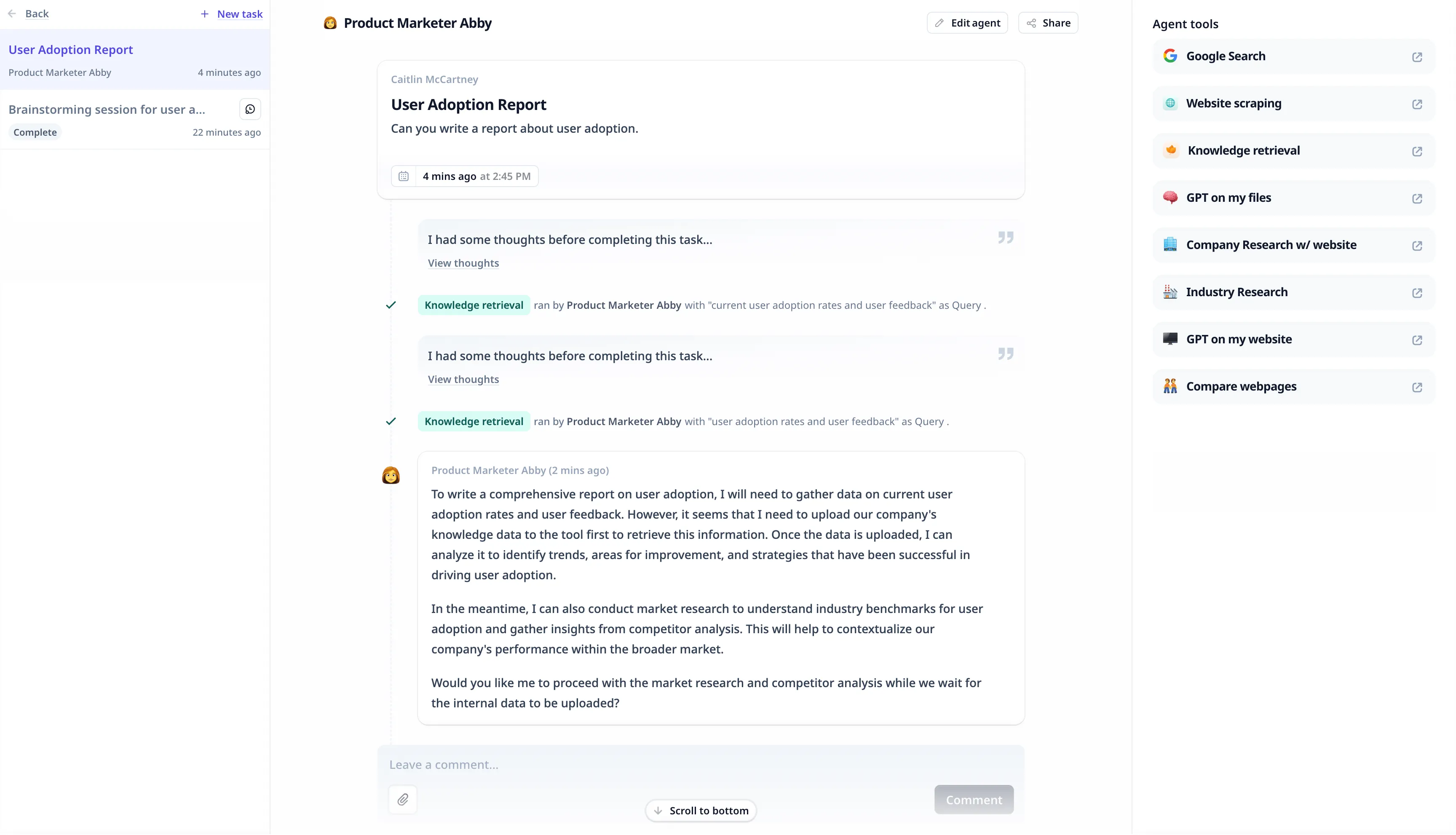Image resolution: width=1456 pixels, height=835 pixels.
Task: Open Company Research w/ website tool
Action: click(1271, 245)
